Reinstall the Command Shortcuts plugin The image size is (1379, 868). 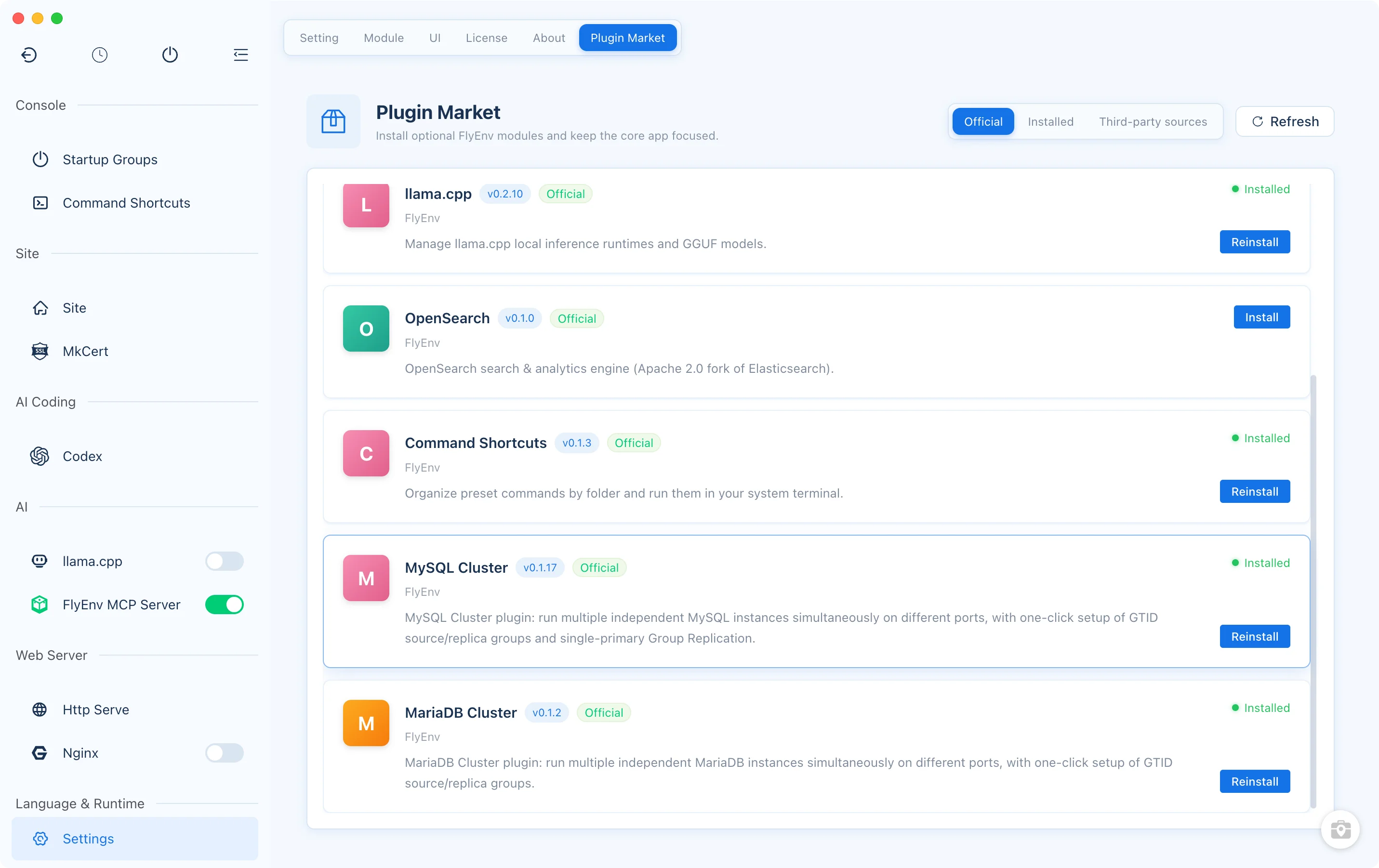[x=1255, y=491]
